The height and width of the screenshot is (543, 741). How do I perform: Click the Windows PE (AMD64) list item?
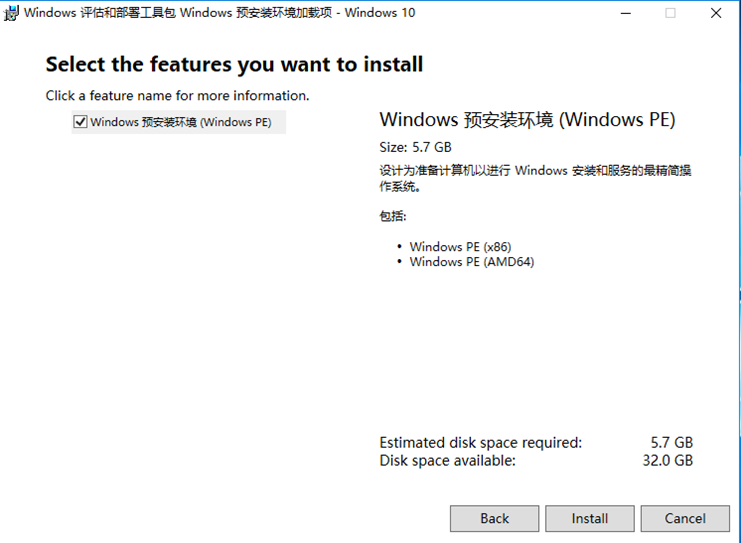tap(471, 262)
